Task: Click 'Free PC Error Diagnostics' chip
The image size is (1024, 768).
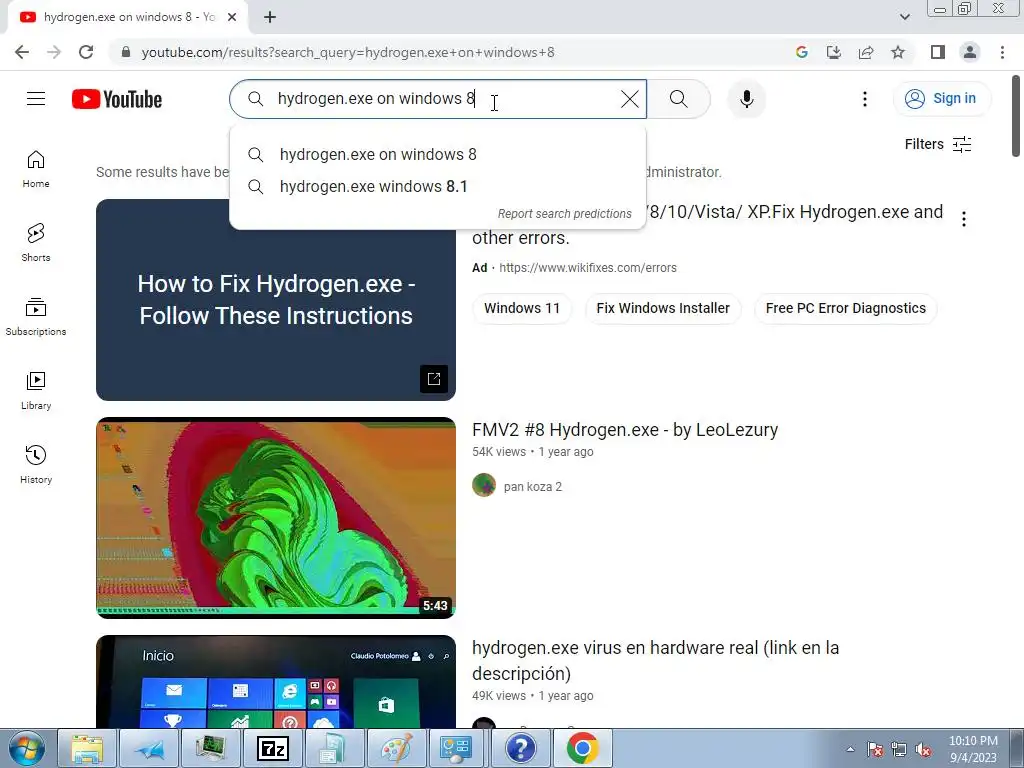Action: coord(846,308)
